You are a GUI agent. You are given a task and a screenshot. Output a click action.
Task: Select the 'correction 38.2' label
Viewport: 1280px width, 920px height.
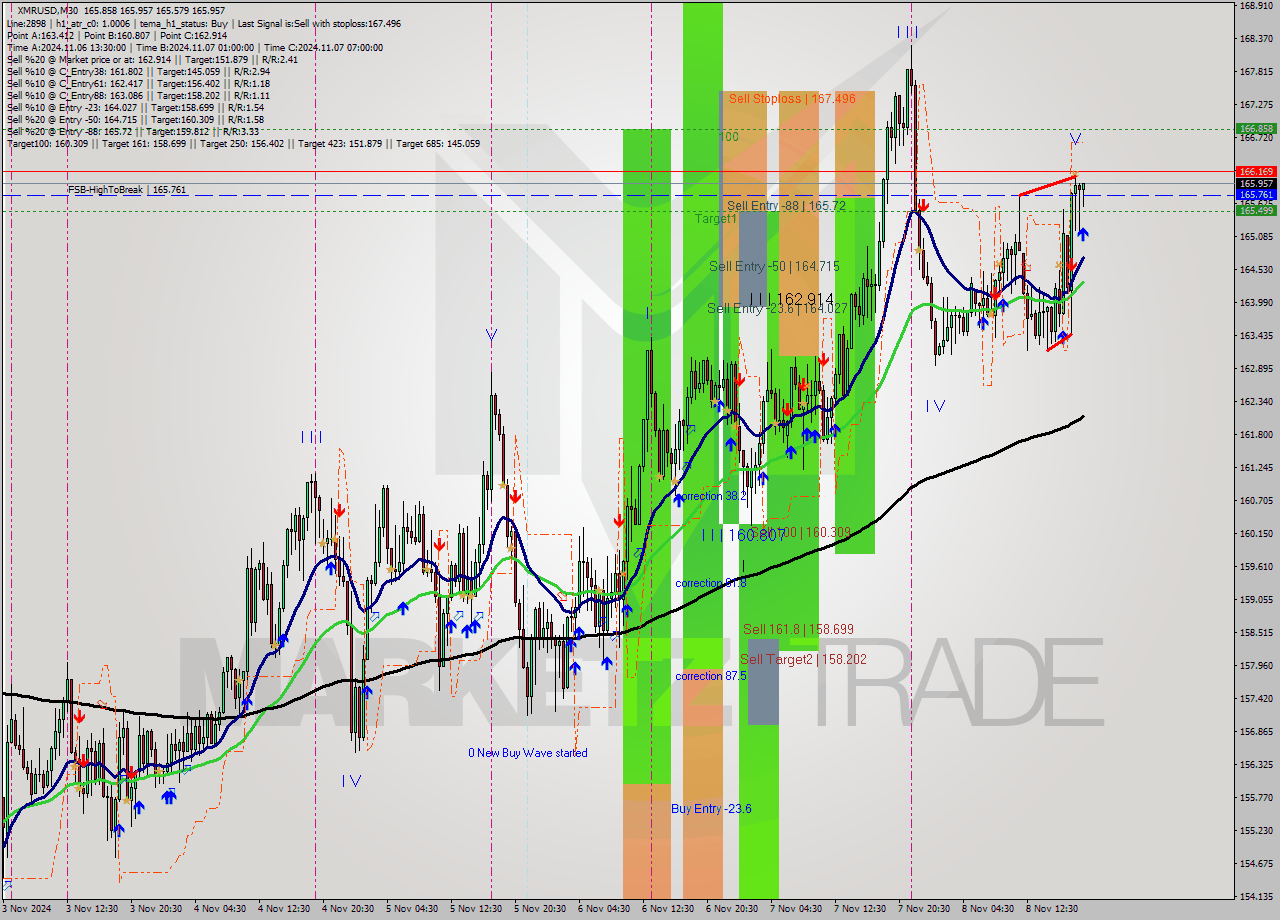click(711, 496)
